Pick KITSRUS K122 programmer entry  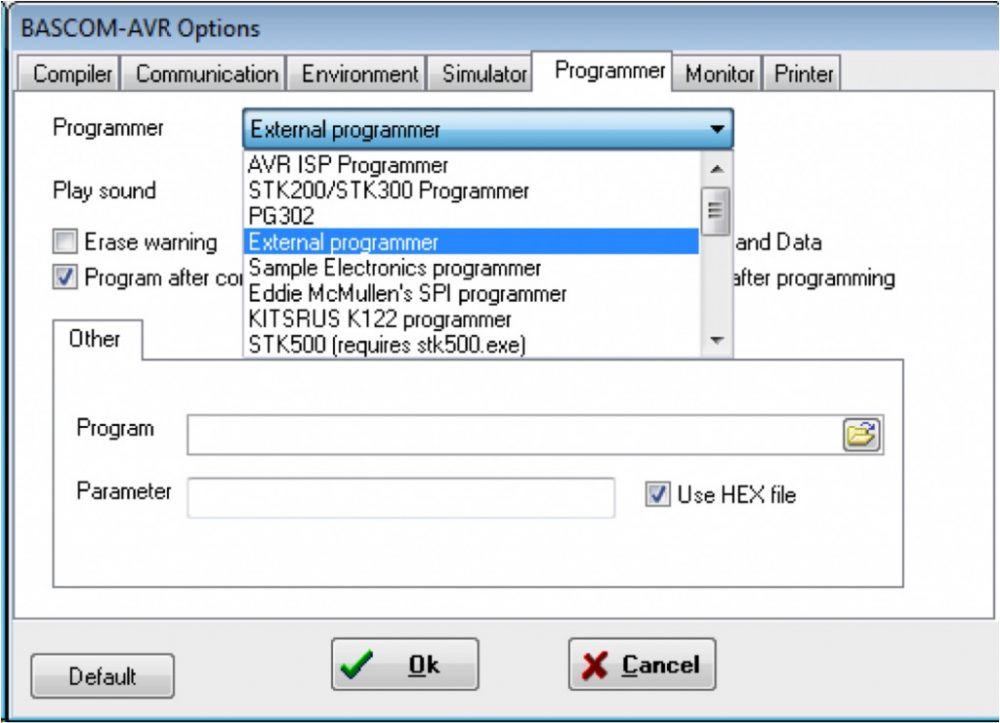click(x=380, y=320)
